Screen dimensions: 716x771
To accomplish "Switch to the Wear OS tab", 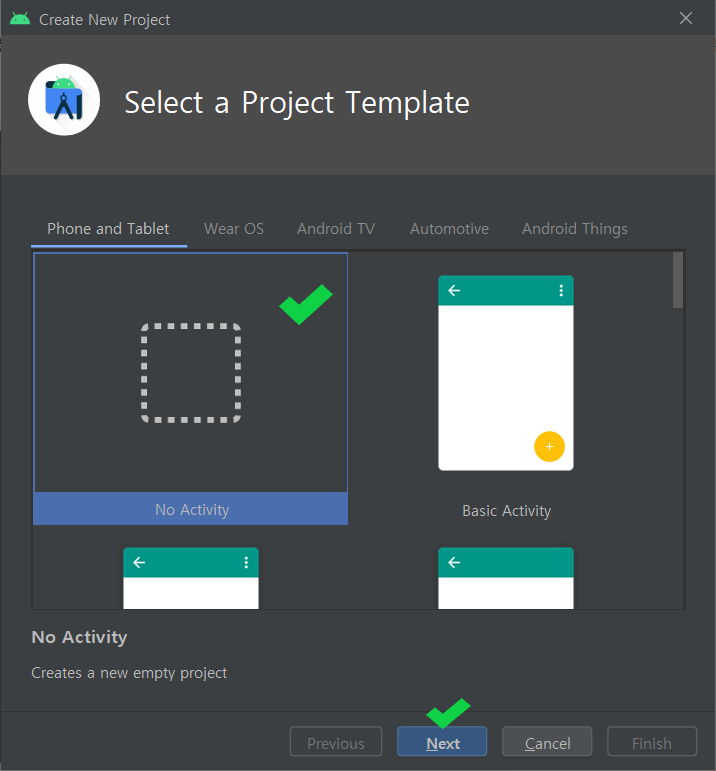I will tap(234, 229).
